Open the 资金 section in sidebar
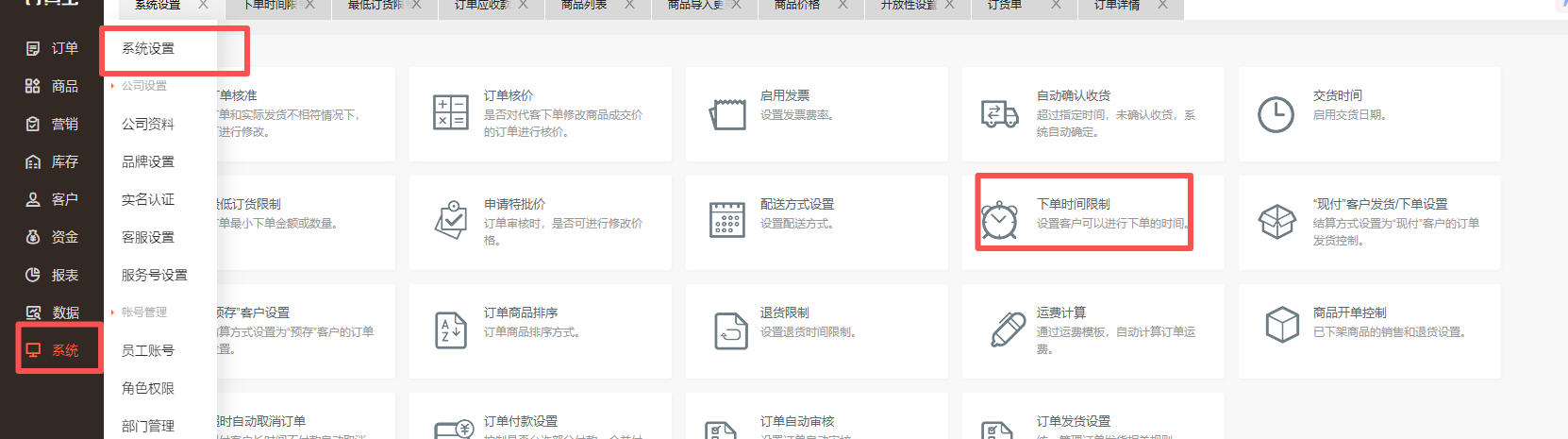 52,237
